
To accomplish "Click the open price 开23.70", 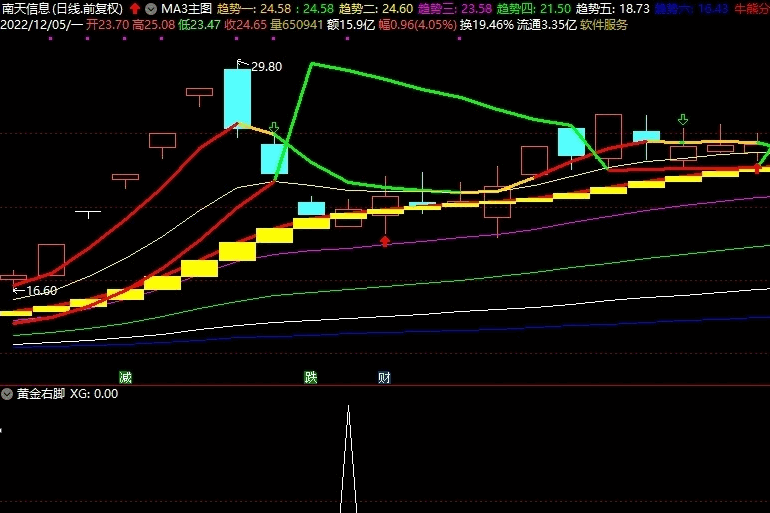I will pyautogui.click(x=107, y=25).
